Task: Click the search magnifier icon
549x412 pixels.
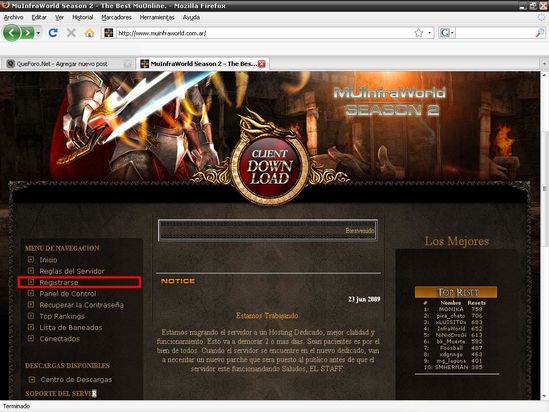Action: point(540,33)
